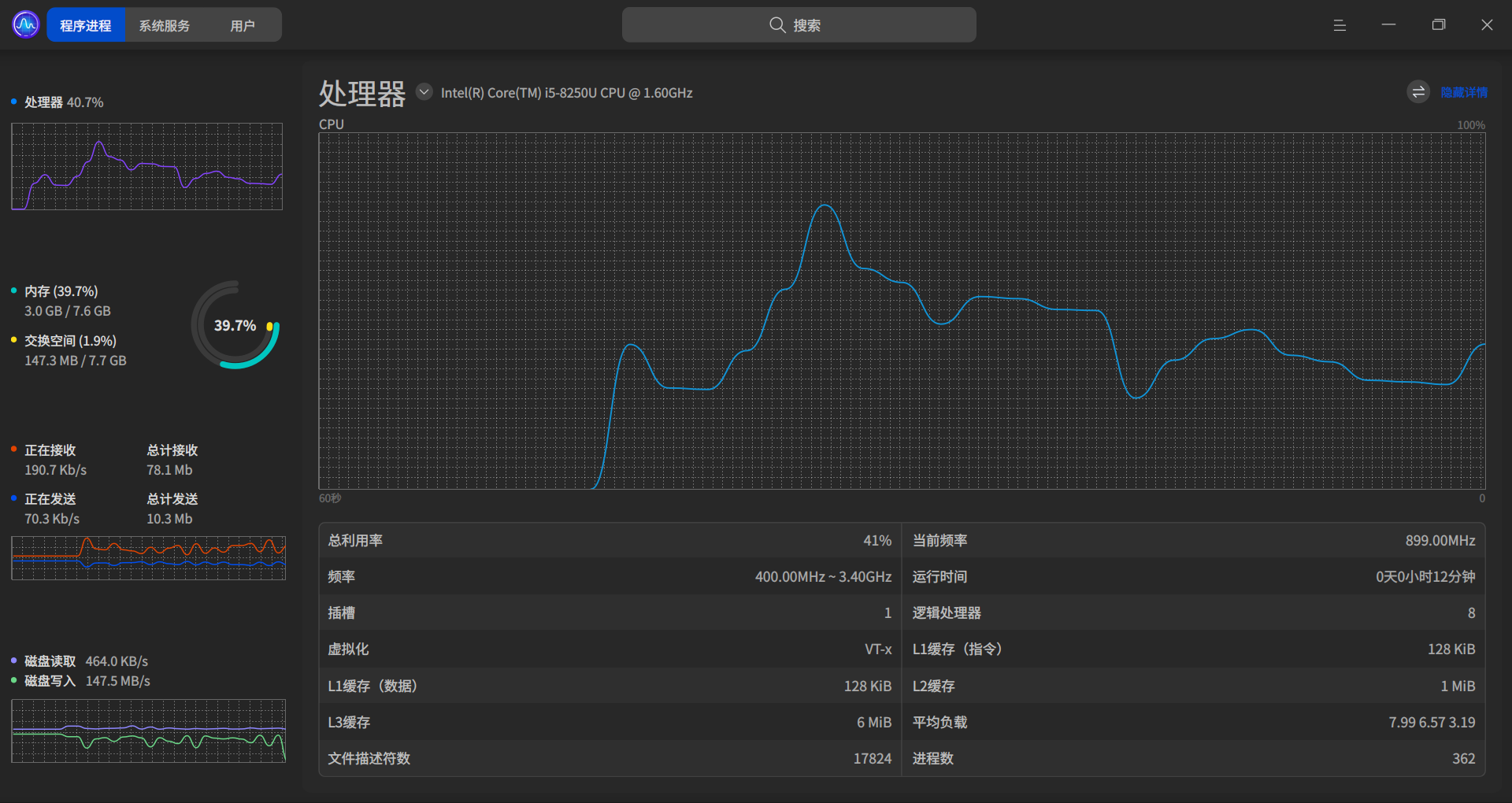
Task: Click the 隐藏详情 link
Action: (x=1464, y=93)
